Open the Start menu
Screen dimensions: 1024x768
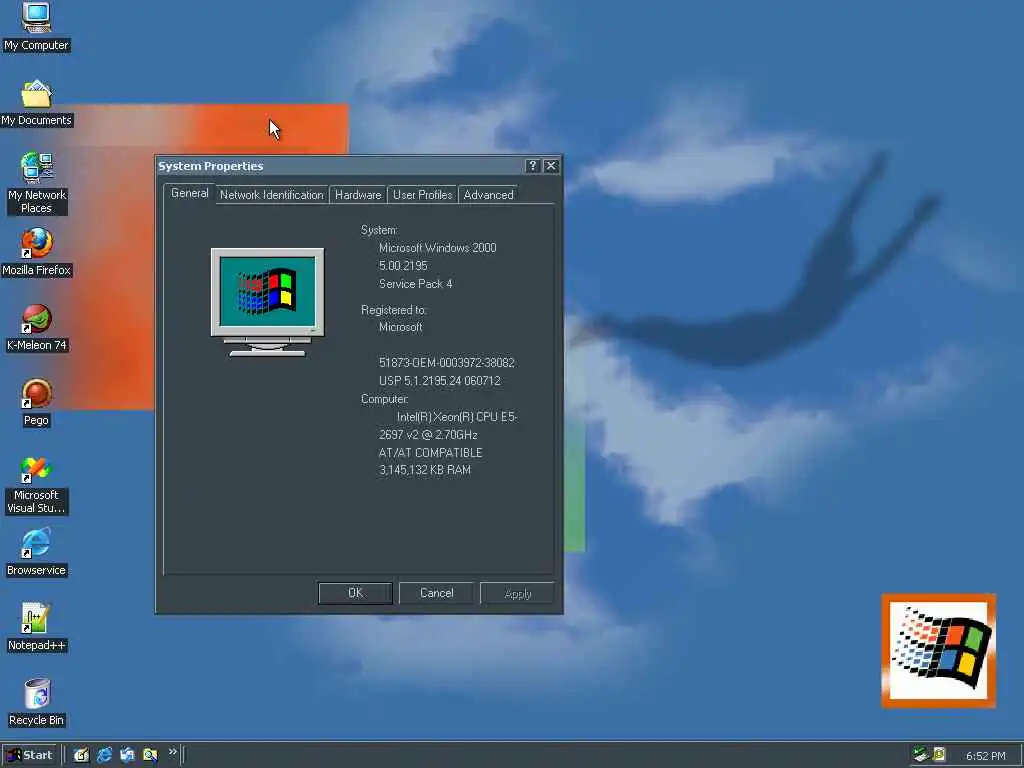coord(30,755)
